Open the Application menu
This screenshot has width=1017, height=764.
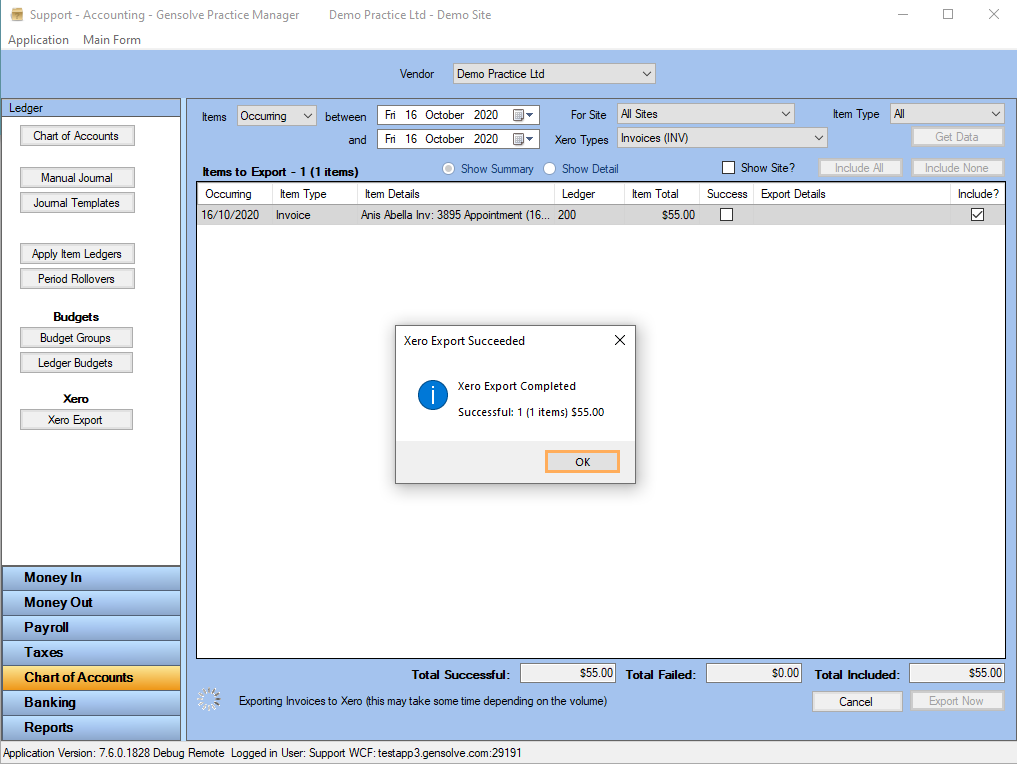tap(38, 40)
